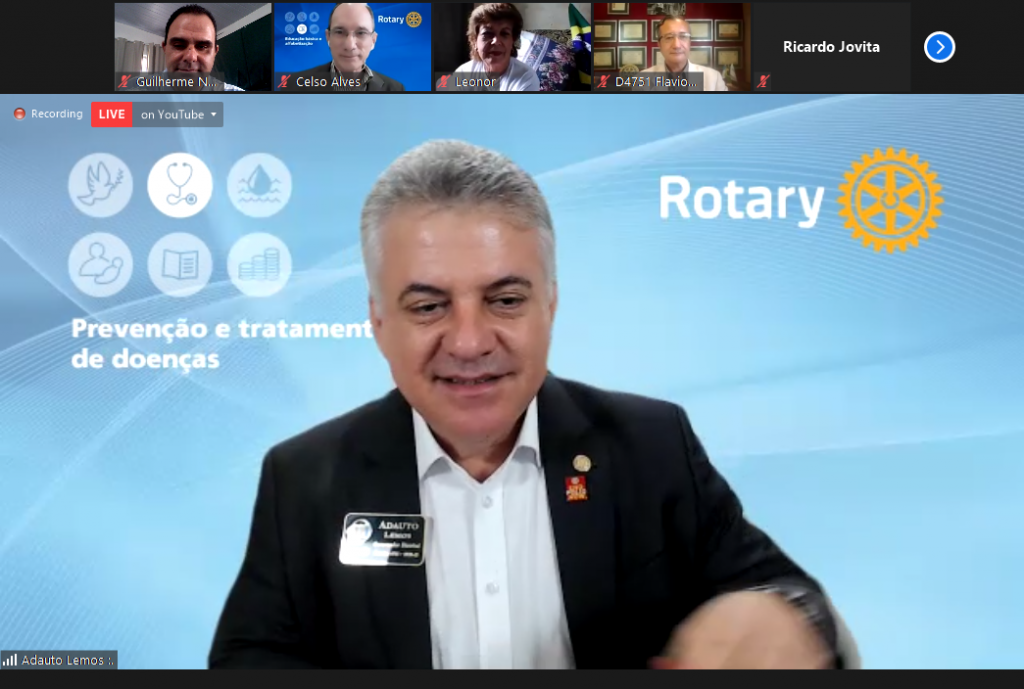Select the D4751 Flavio video thumbnail
Screen dimensions: 1024x689
671,45
